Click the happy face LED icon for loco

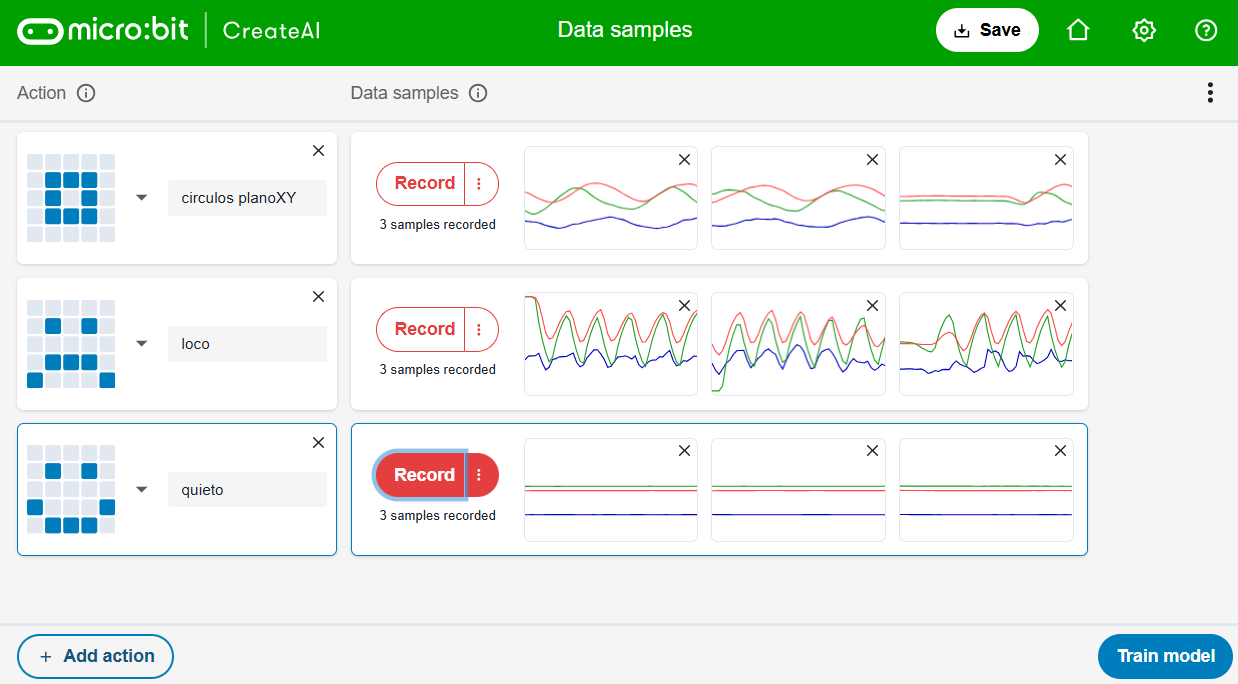coord(71,344)
